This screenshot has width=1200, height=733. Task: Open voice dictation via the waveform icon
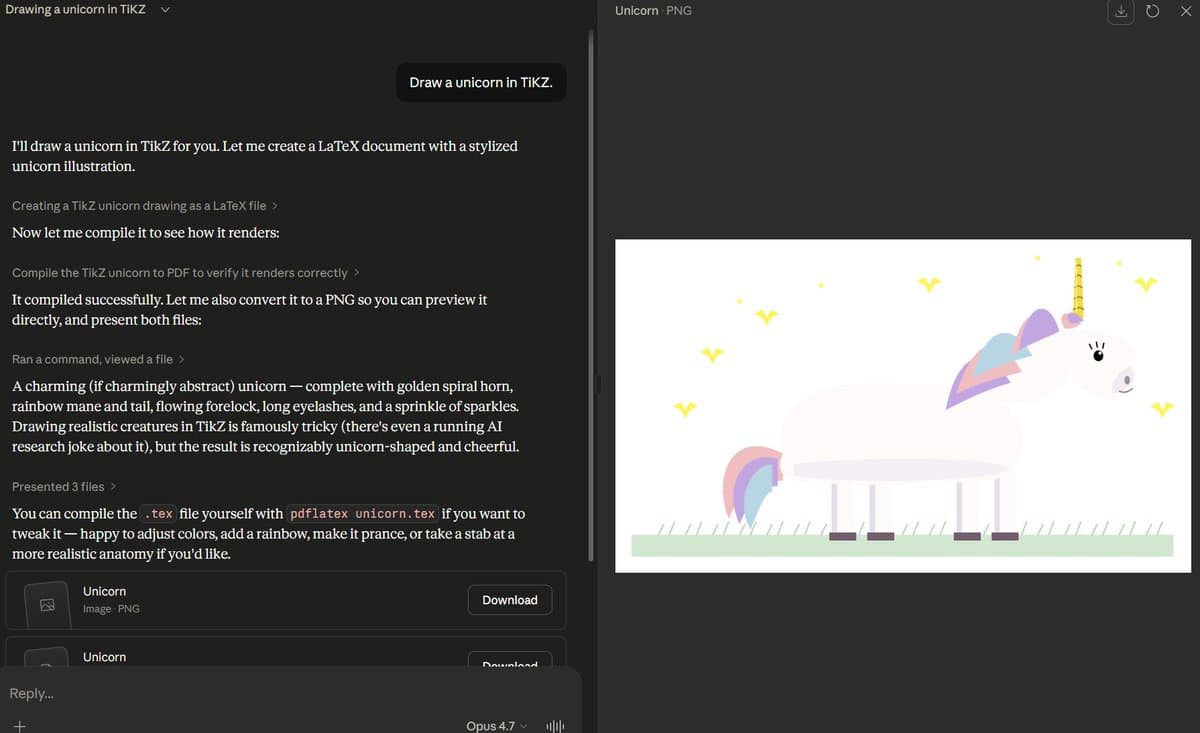pyautogui.click(x=555, y=725)
